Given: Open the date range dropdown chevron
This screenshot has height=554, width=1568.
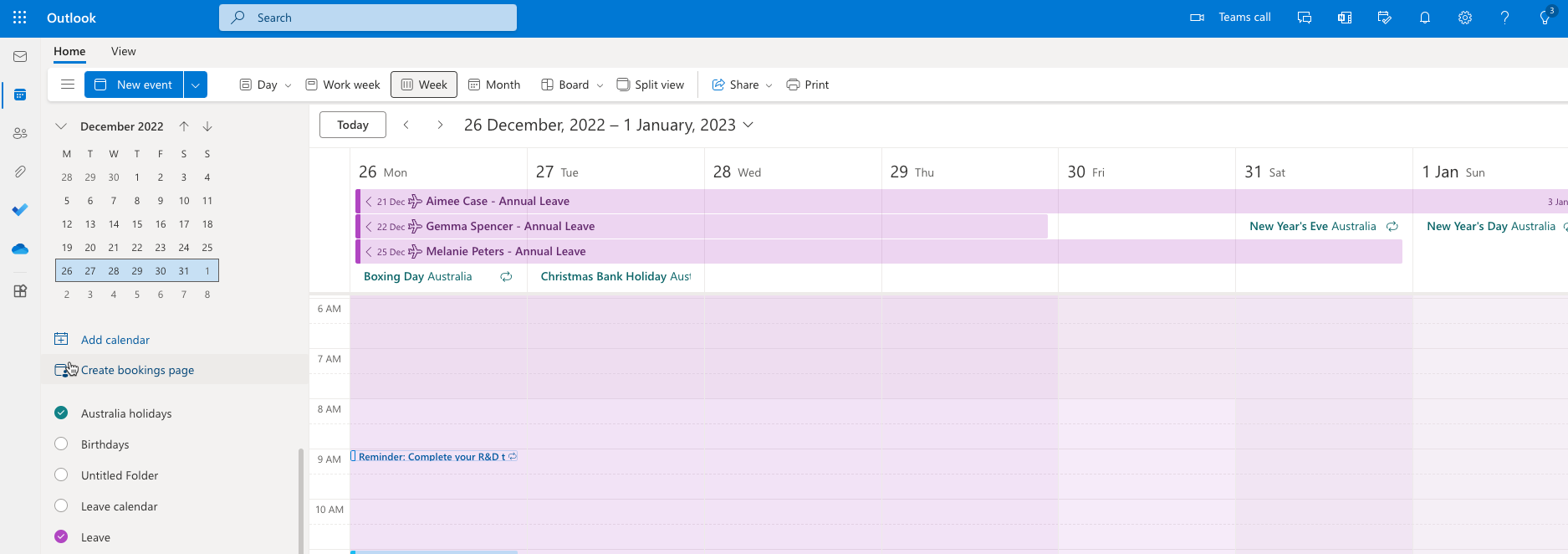Looking at the screenshot, I should (748, 125).
